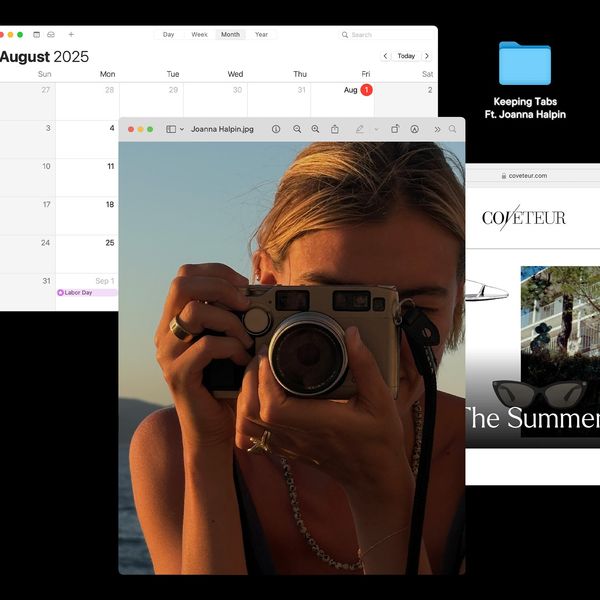600x600 pixels.
Task: Switch Calendar to Week view
Action: 199,34
